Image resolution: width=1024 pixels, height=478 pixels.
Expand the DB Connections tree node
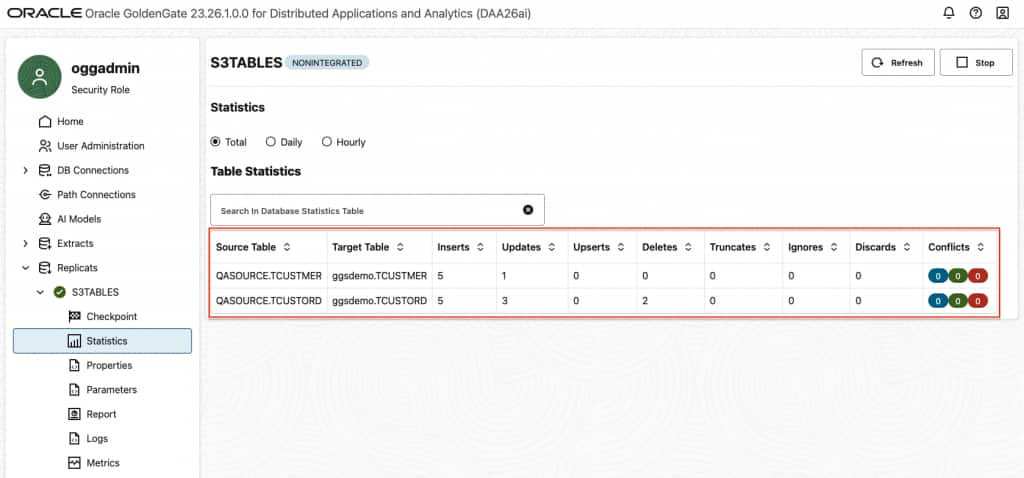pyautogui.click(x=25, y=170)
